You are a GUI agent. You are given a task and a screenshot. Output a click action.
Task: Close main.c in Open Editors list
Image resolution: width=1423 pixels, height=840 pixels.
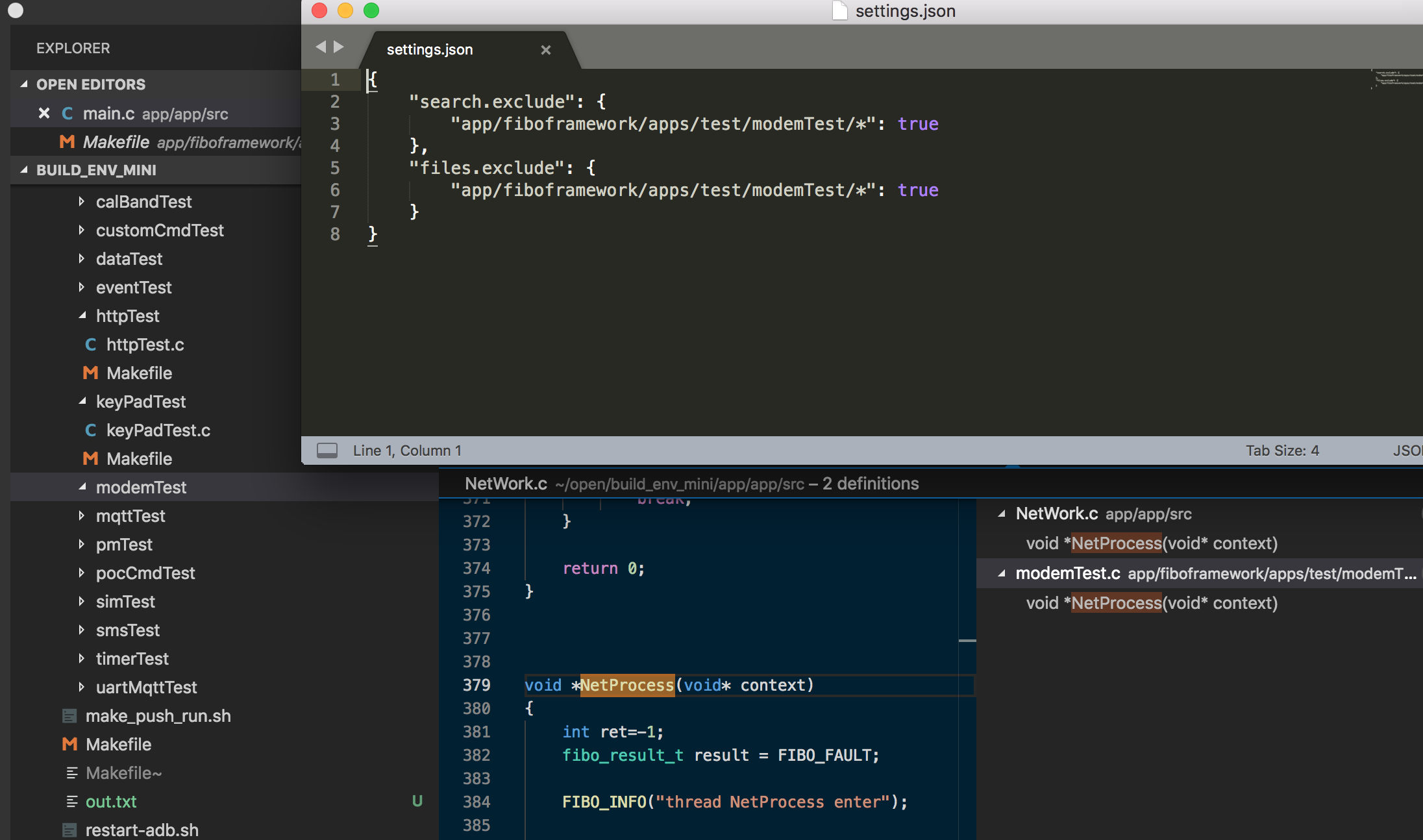(44, 114)
